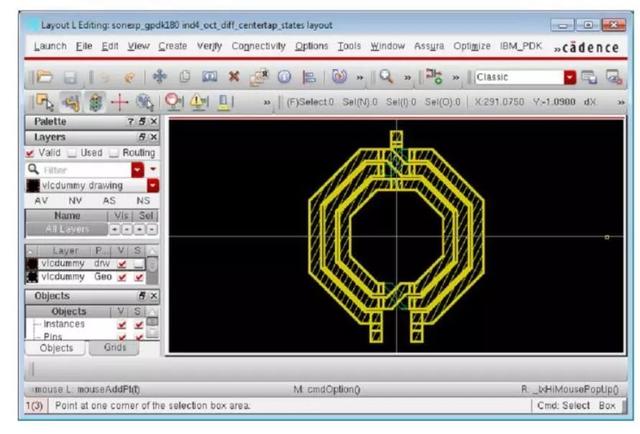Click the vlcdummy Geo color swatch
This screenshot has height=434, width=640.
pyautogui.click(x=32, y=278)
